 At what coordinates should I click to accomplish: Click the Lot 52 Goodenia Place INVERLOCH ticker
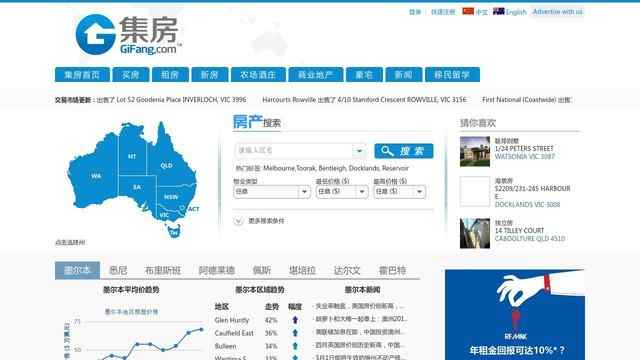tap(171, 100)
